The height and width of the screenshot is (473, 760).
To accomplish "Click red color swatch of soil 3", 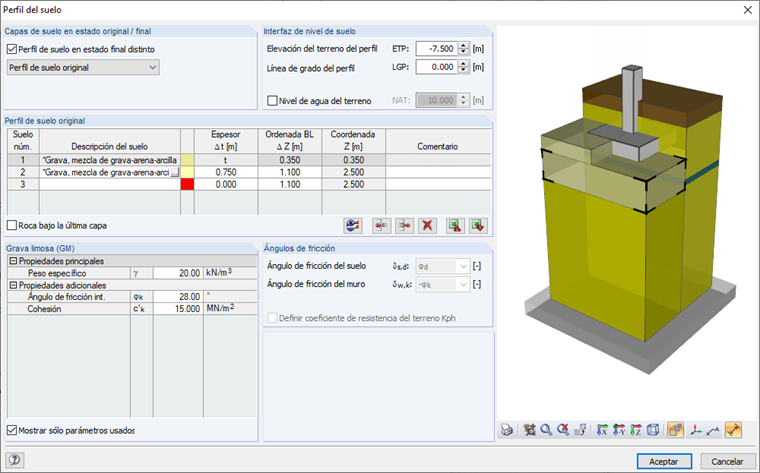I will coord(187,184).
